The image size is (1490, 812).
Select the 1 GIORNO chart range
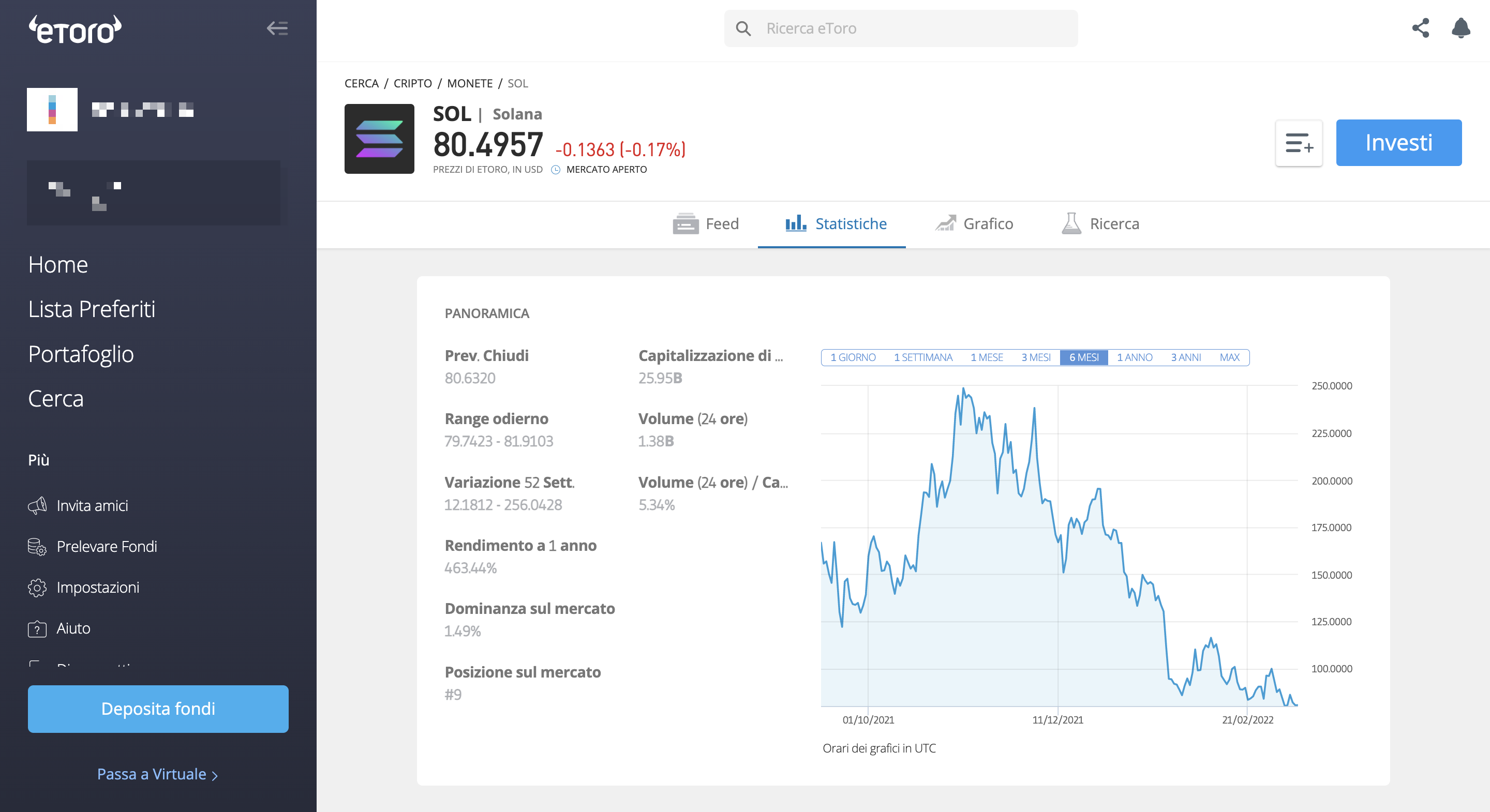[x=853, y=357]
